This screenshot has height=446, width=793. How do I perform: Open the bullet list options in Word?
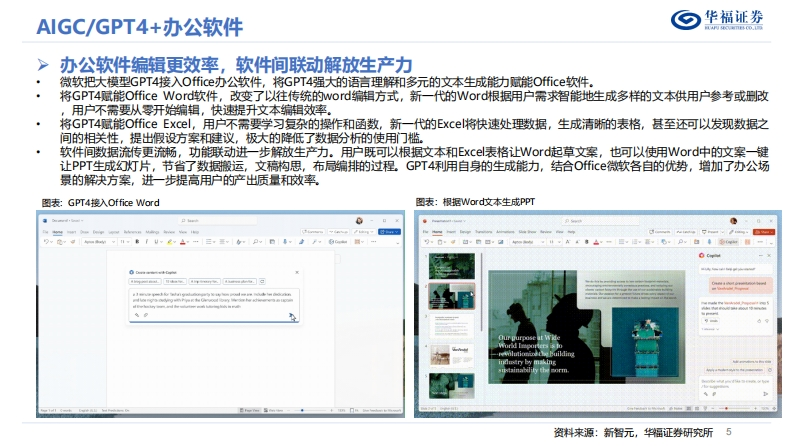click(209, 242)
